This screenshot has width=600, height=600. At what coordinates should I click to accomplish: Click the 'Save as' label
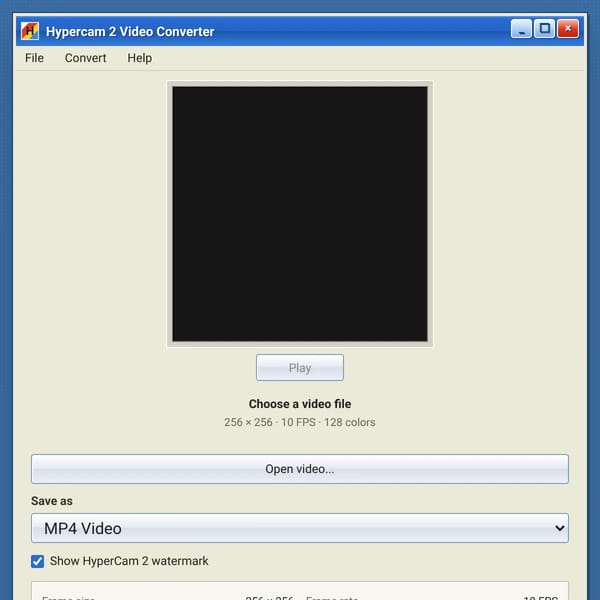(x=52, y=501)
